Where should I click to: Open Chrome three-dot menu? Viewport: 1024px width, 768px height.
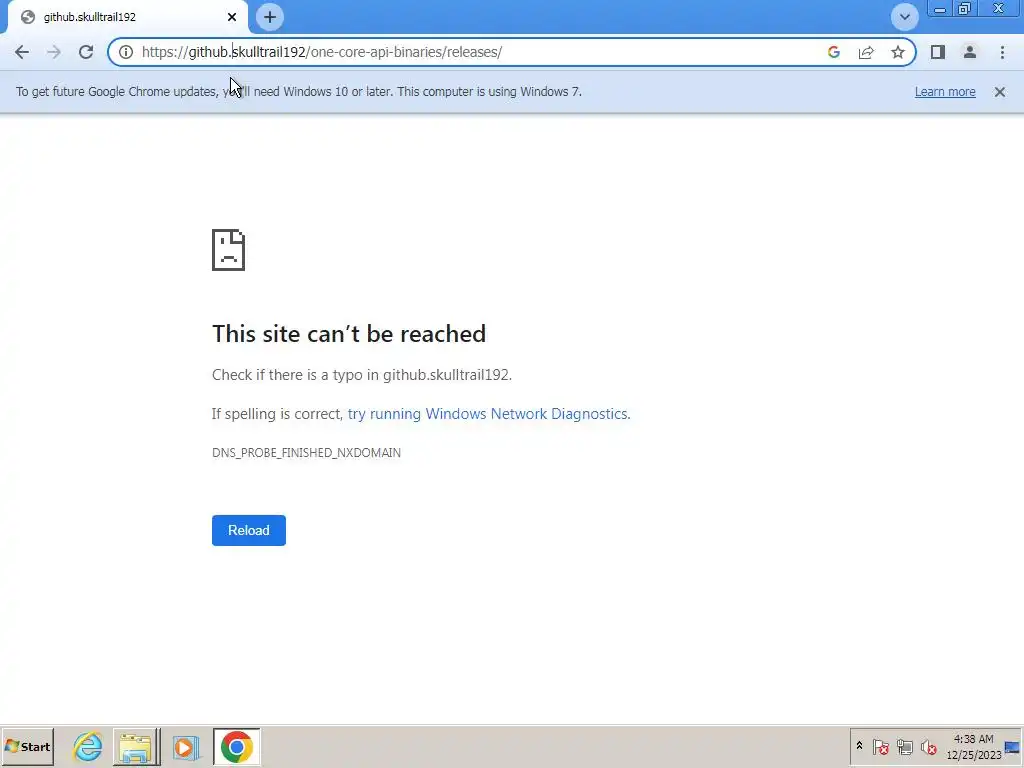pos(1002,52)
